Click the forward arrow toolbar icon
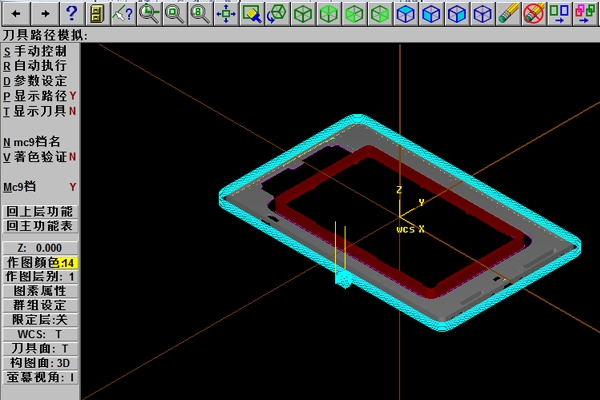The width and height of the screenshot is (600, 400). (x=45, y=13)
